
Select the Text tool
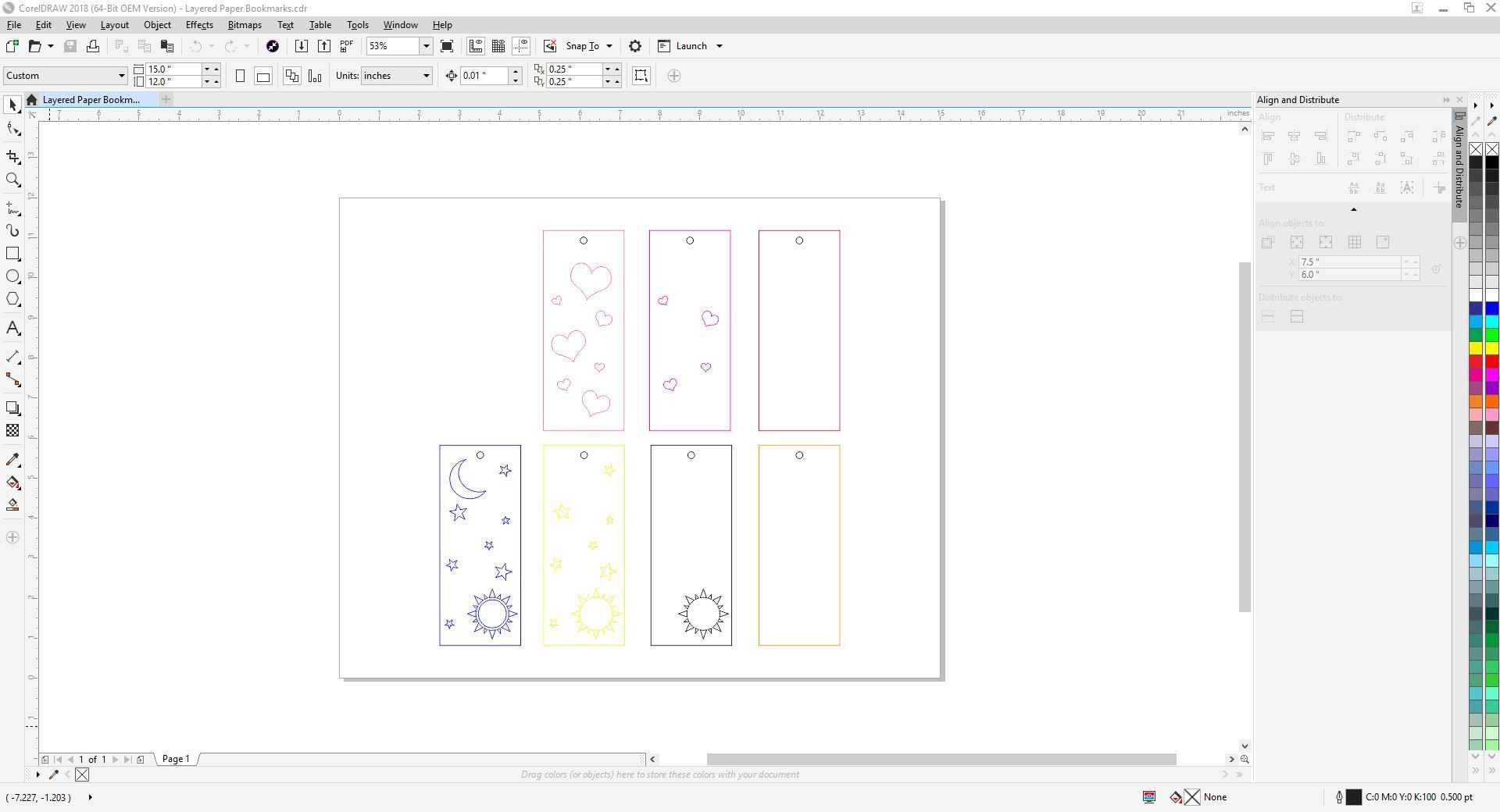(12, 328)
